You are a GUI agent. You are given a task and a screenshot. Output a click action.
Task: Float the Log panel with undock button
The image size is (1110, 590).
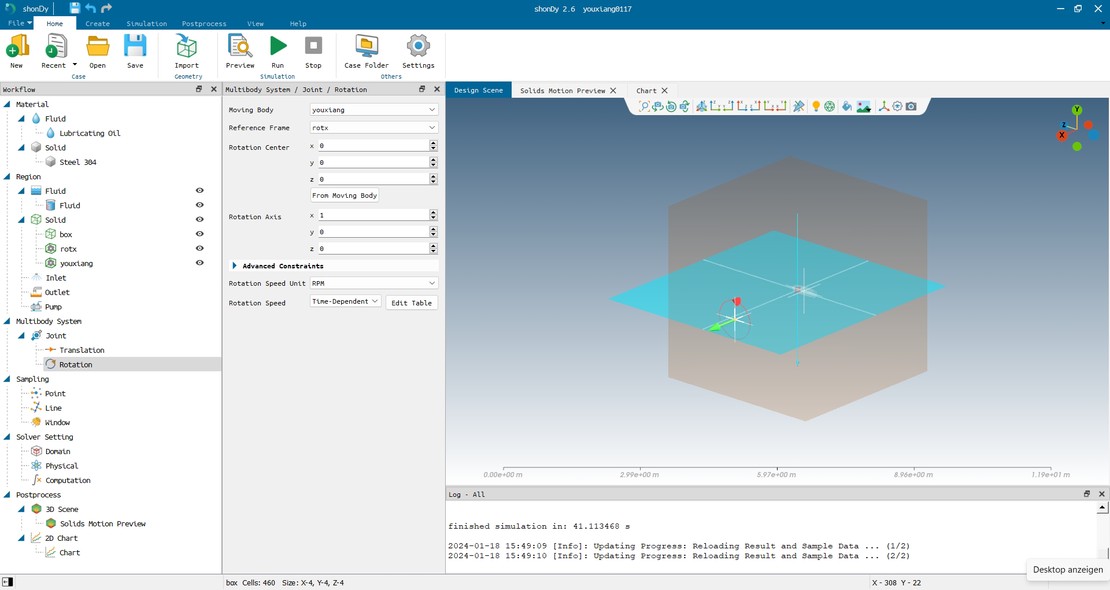pos(1087,494)
